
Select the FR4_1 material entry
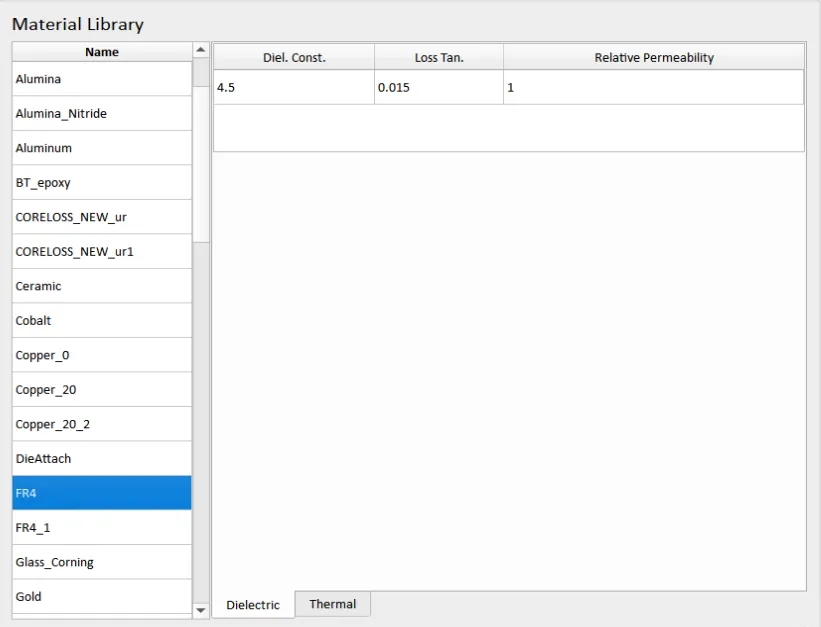point(101,528)
